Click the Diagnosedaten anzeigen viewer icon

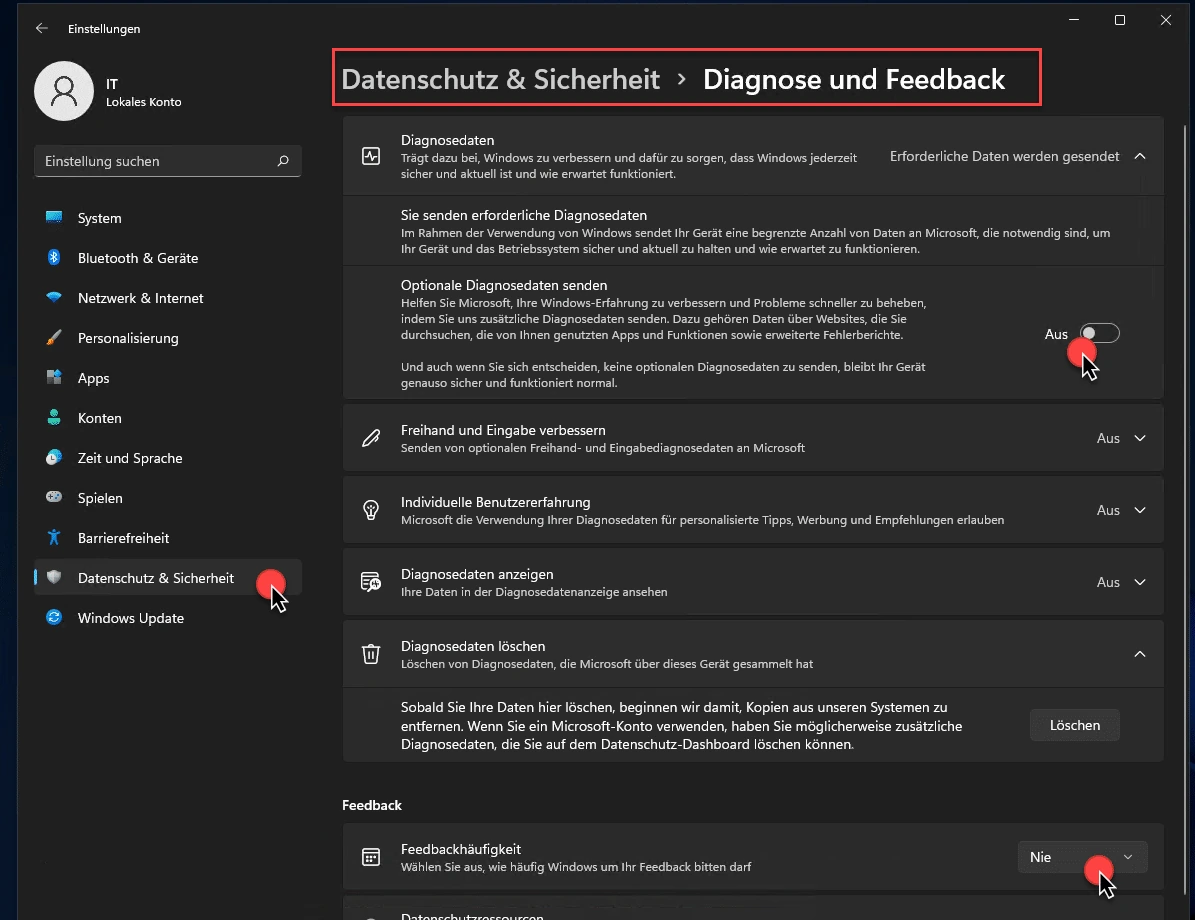pos(371,582)
